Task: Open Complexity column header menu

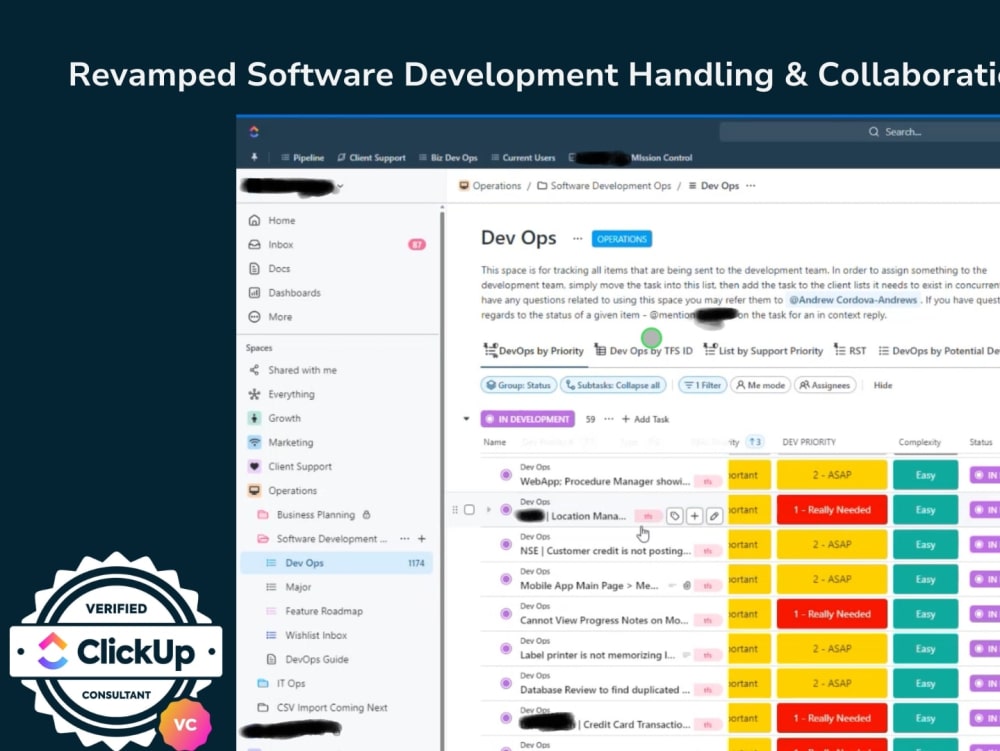Action: coord(919,442)
